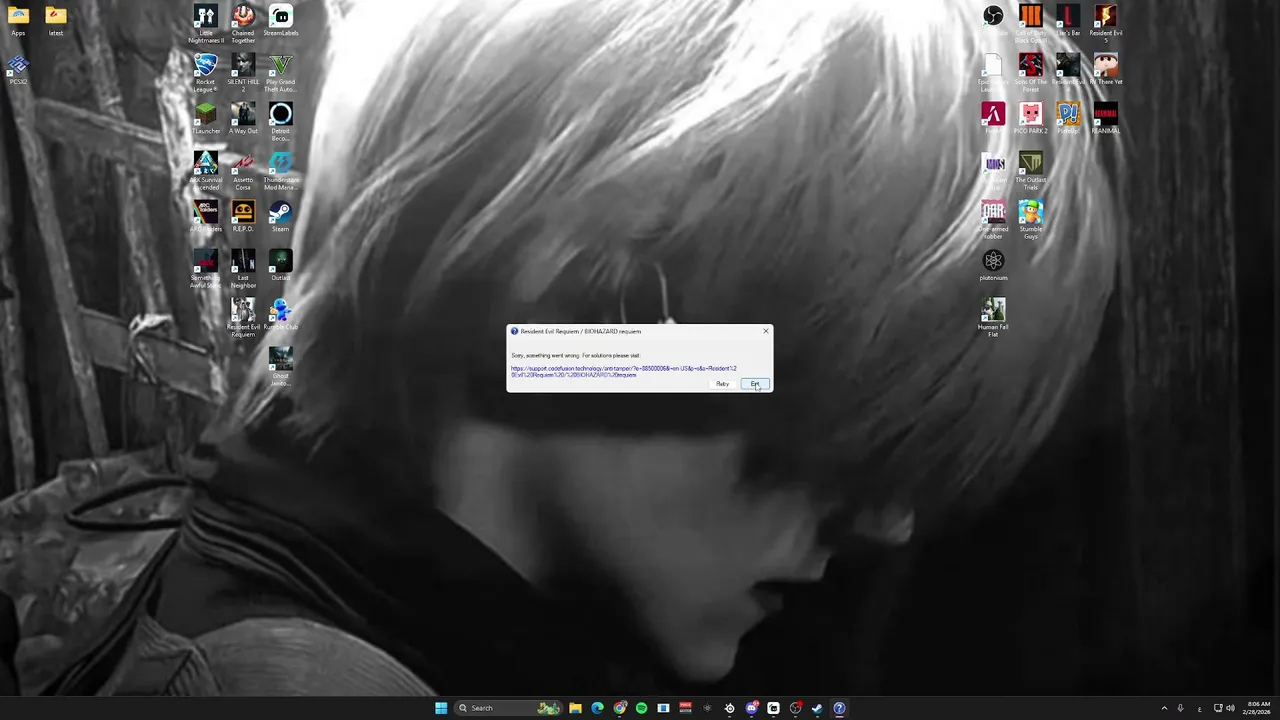The height and width of the screenshot is (720, 1280).
Task: Select the Ghost Janitors desktop icon
Action: pyautogui.click(x=281, y=367)
